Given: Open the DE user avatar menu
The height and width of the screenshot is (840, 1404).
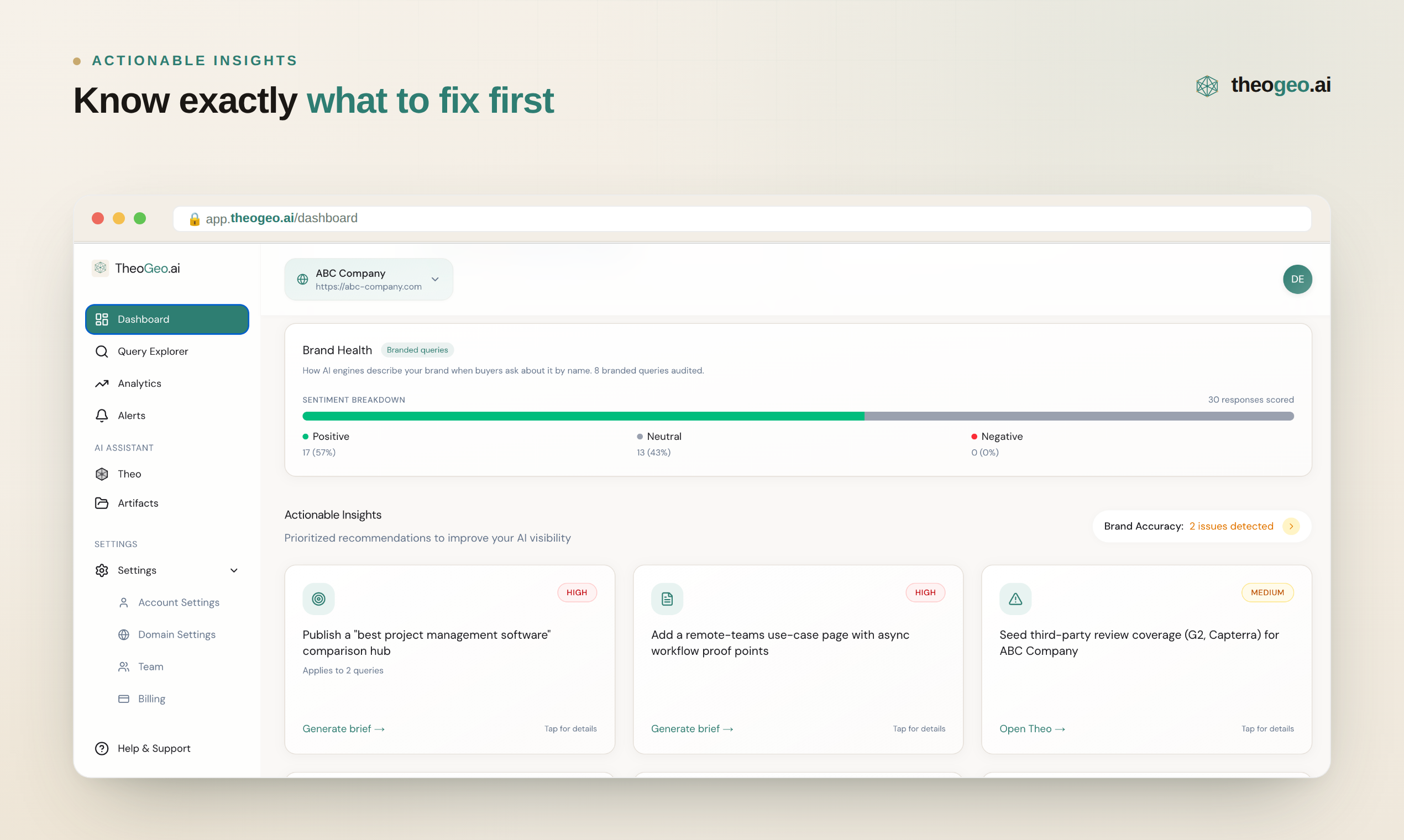Looking at the screenshot, I should (x=1297, y=279).
